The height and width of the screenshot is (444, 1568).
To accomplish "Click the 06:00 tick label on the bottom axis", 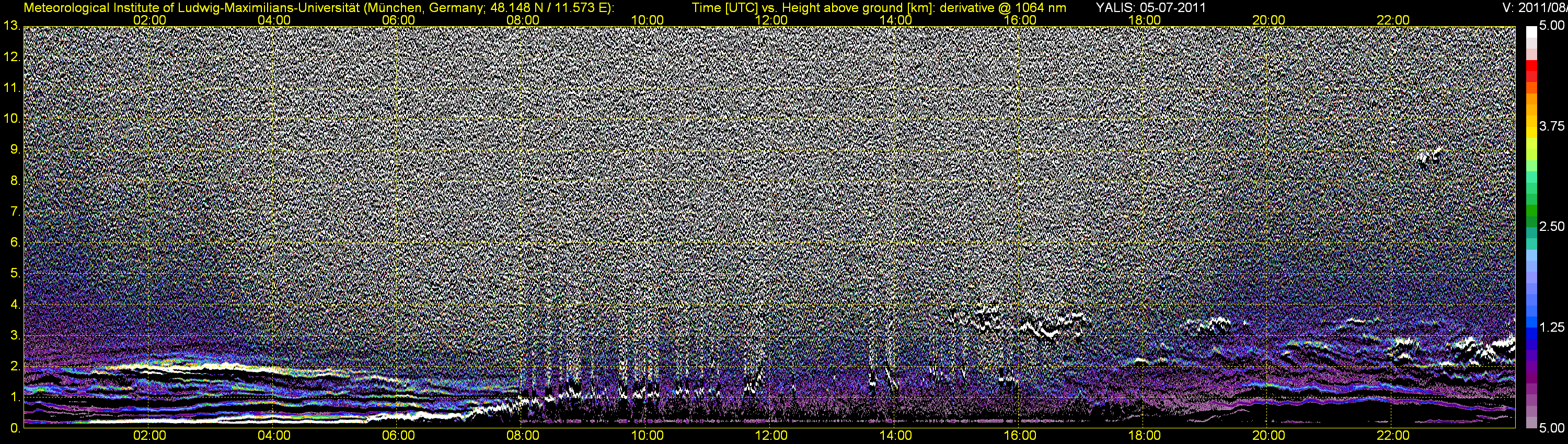I will (399, 436).
